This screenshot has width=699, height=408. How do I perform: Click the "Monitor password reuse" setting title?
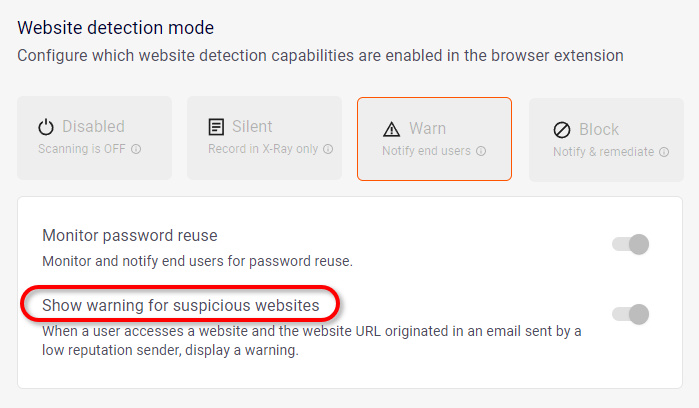coord(129,236)
